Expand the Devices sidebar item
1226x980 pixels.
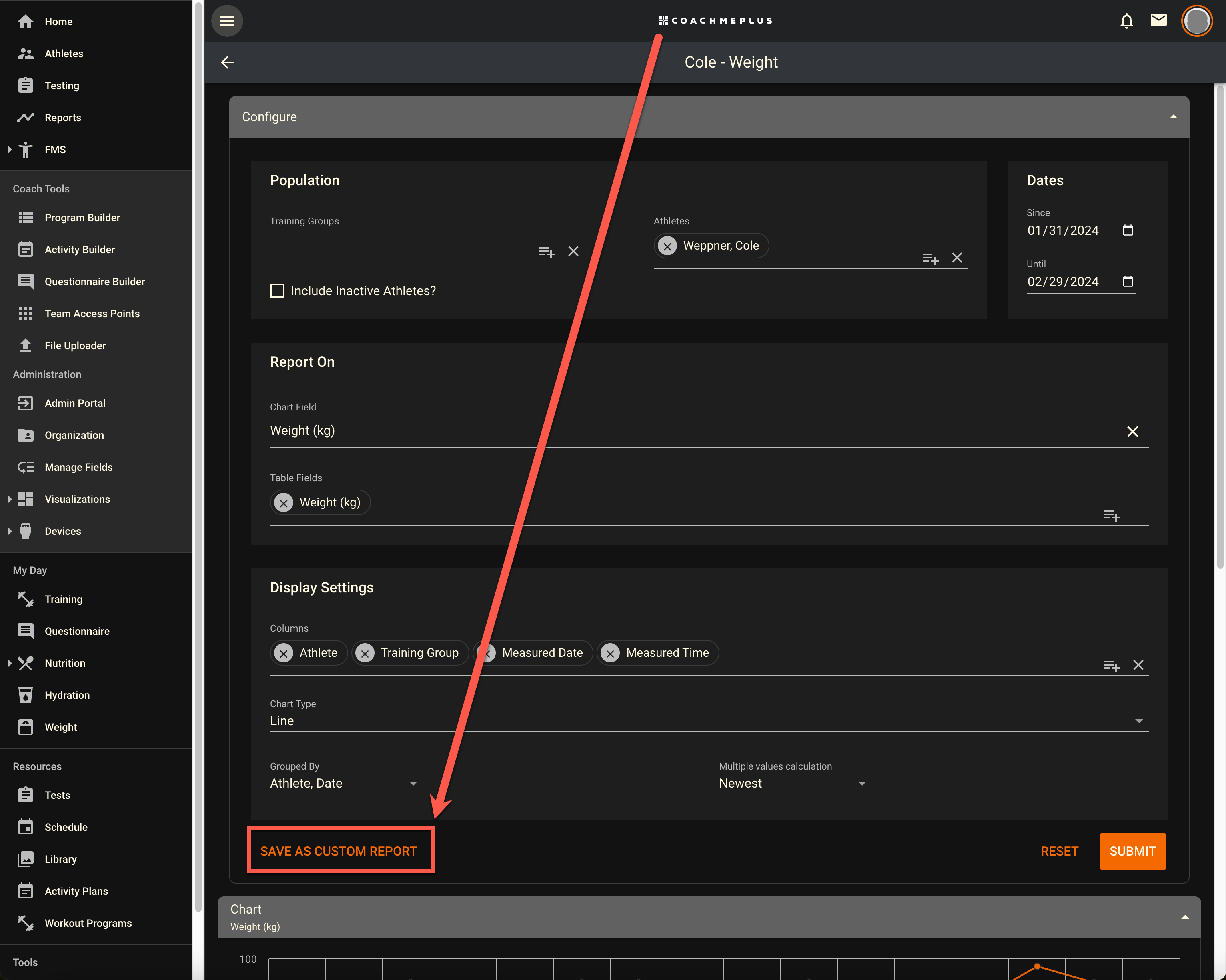(x=10, y=531)
